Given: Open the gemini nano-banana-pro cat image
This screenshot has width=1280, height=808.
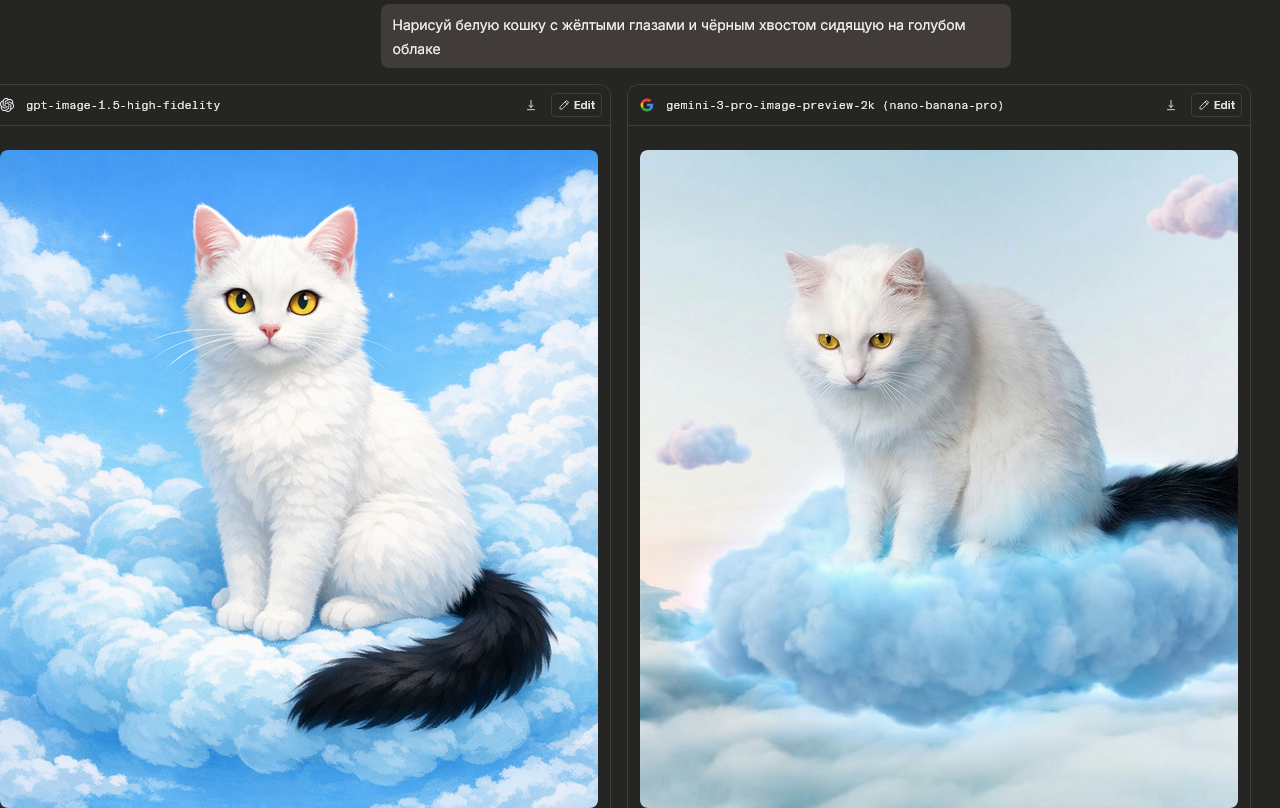Looking at the screenshot, I should coord(939,479).
